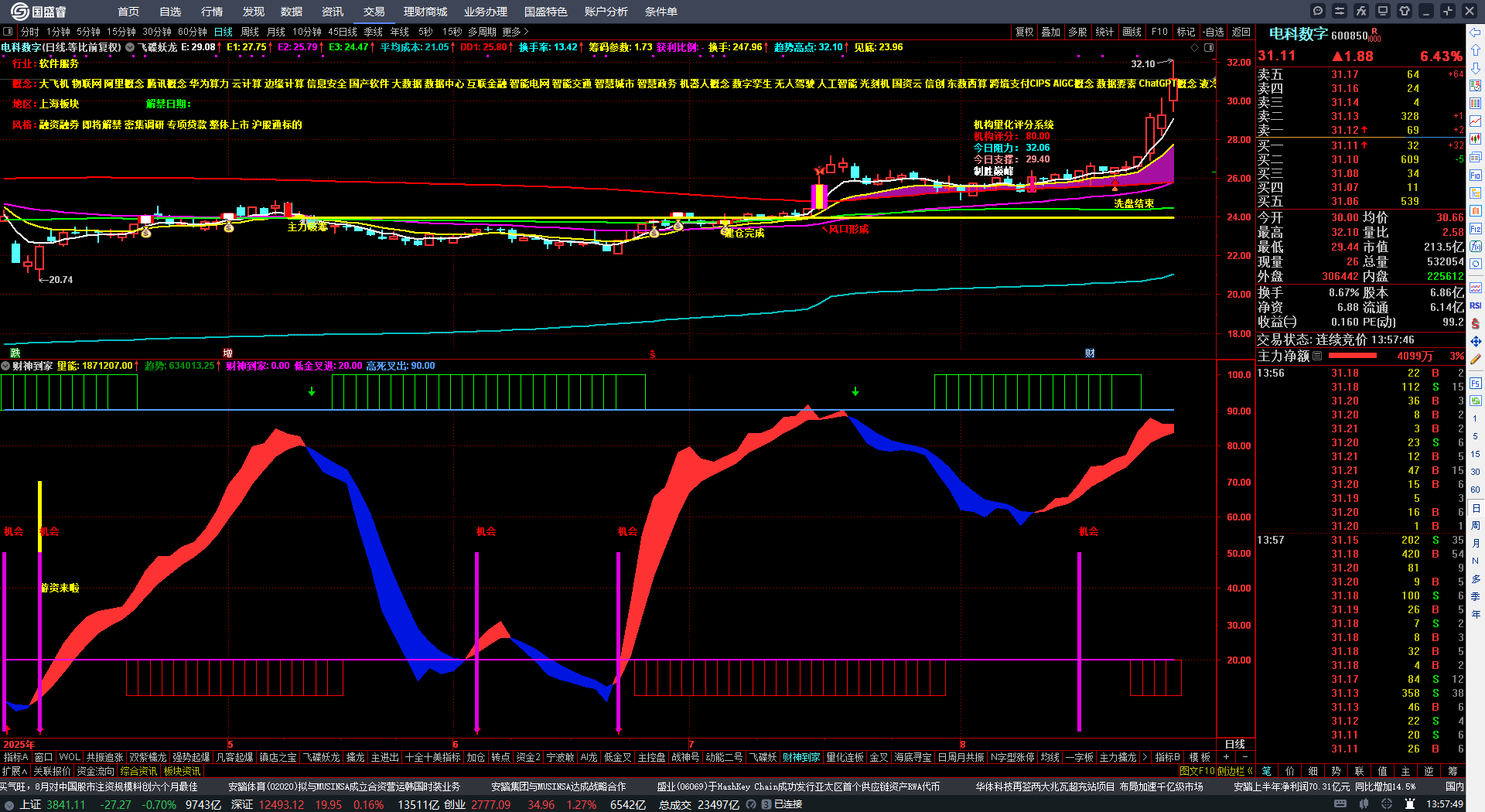Viewport: 1485px width, 812px height.
Task: Click the pencil draw icon in right sidebar
Action: point(1476,359)
